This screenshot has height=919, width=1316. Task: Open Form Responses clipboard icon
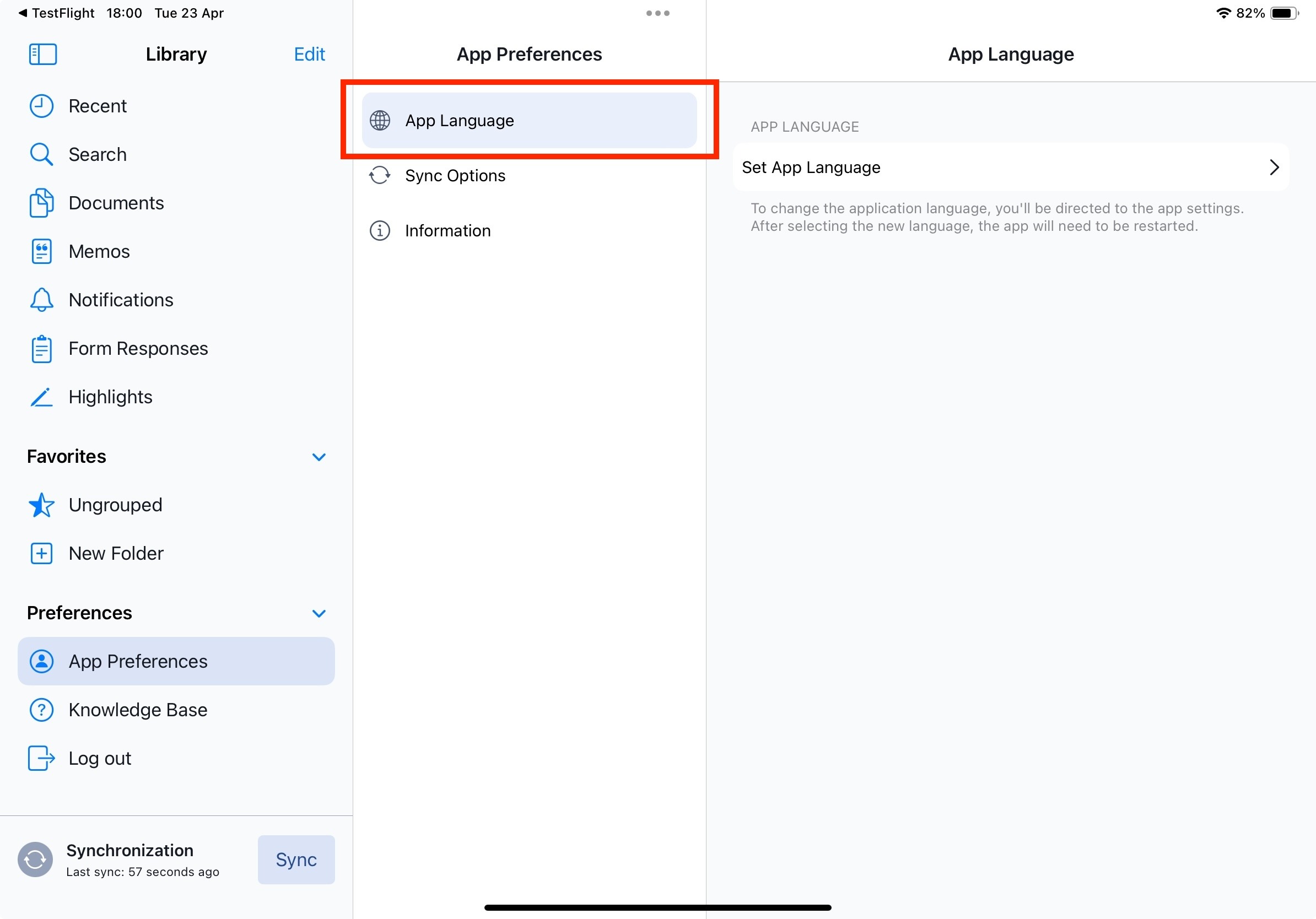(41, 349)
